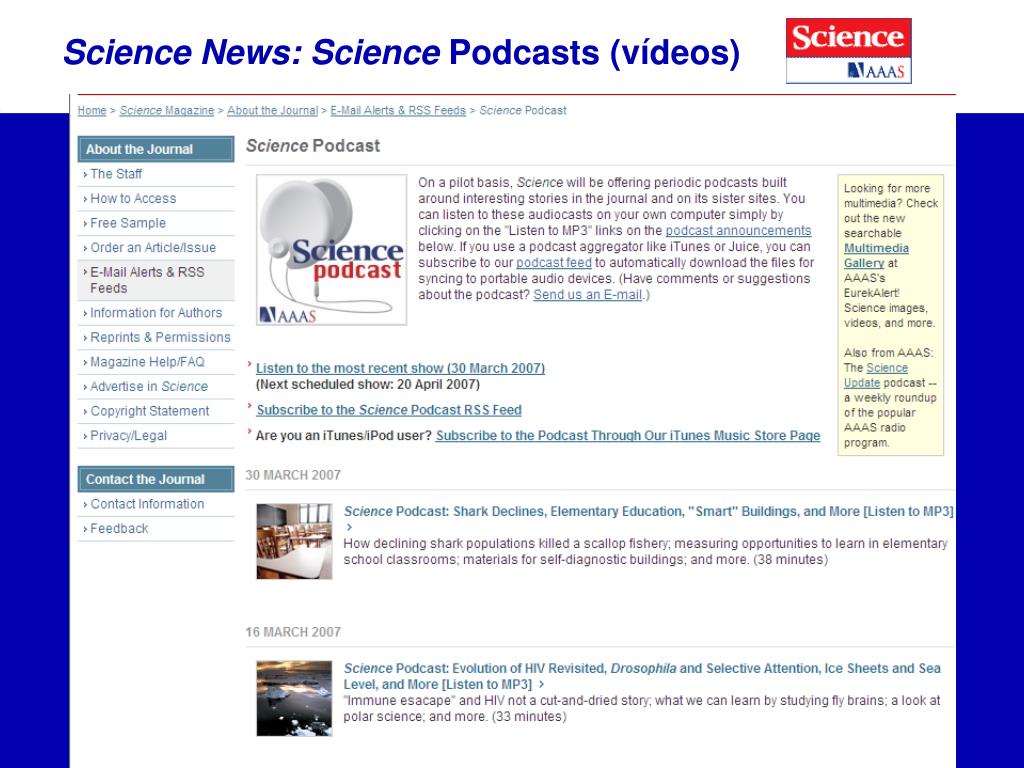Subscribe through iTunes Music Store Page link
Viewport: 1024px width, 768px height.
[628, 436]
